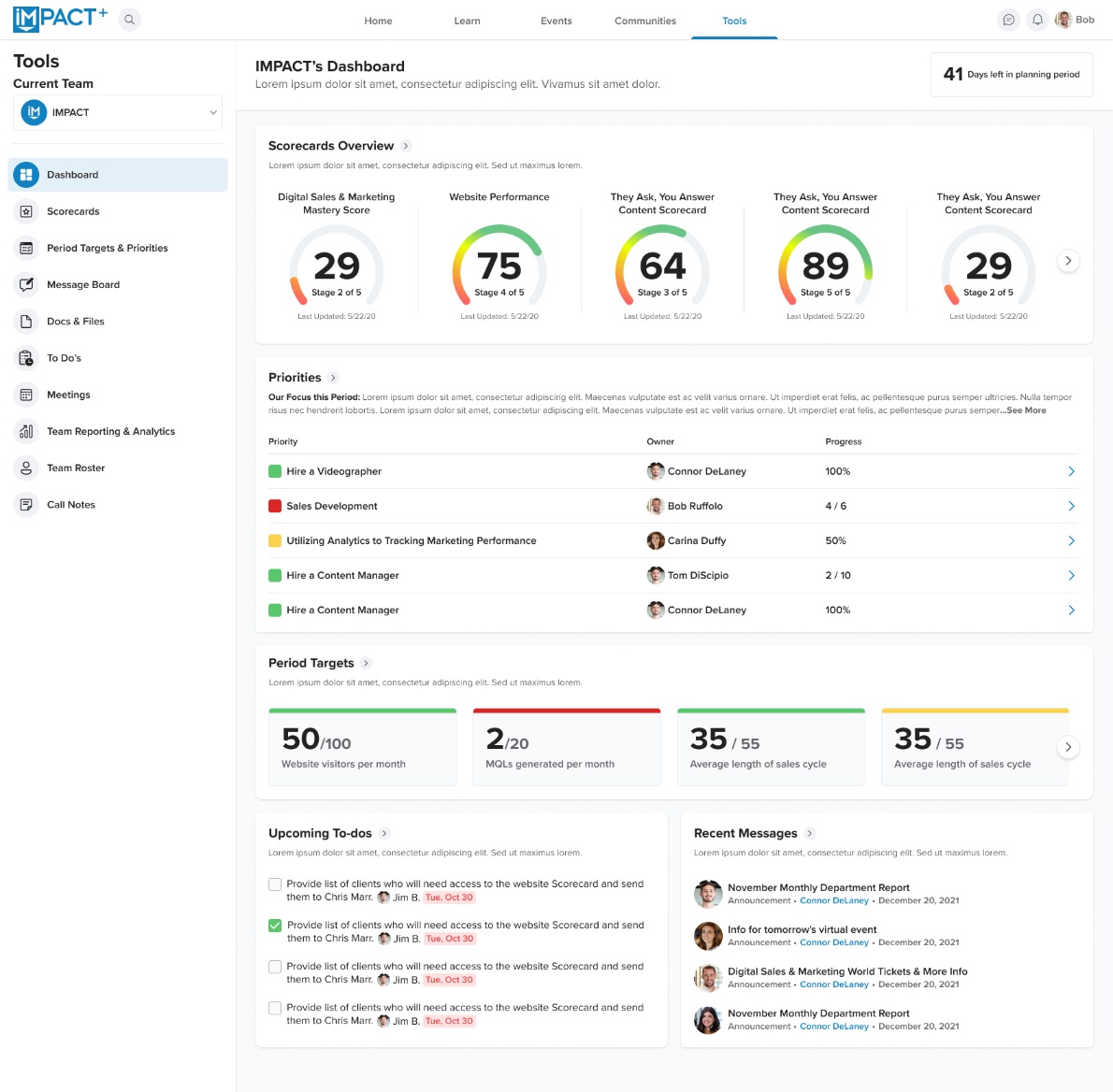Image resolution: width=1113 pixels, height=1092 pixels.
Task: Click the Scorecards star icon
Action: pyautogui.click(x=26, y=211)
